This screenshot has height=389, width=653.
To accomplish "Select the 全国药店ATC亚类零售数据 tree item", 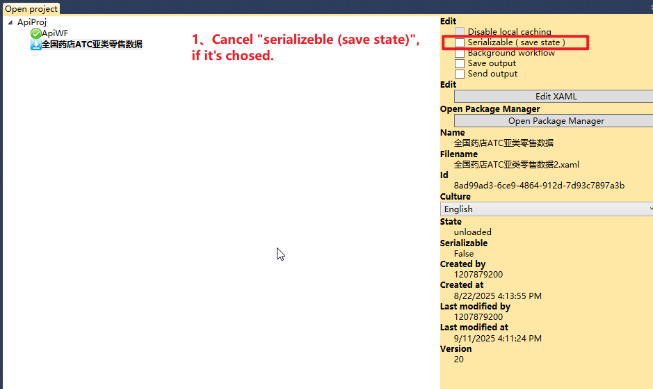I will [x=92, y=44].
